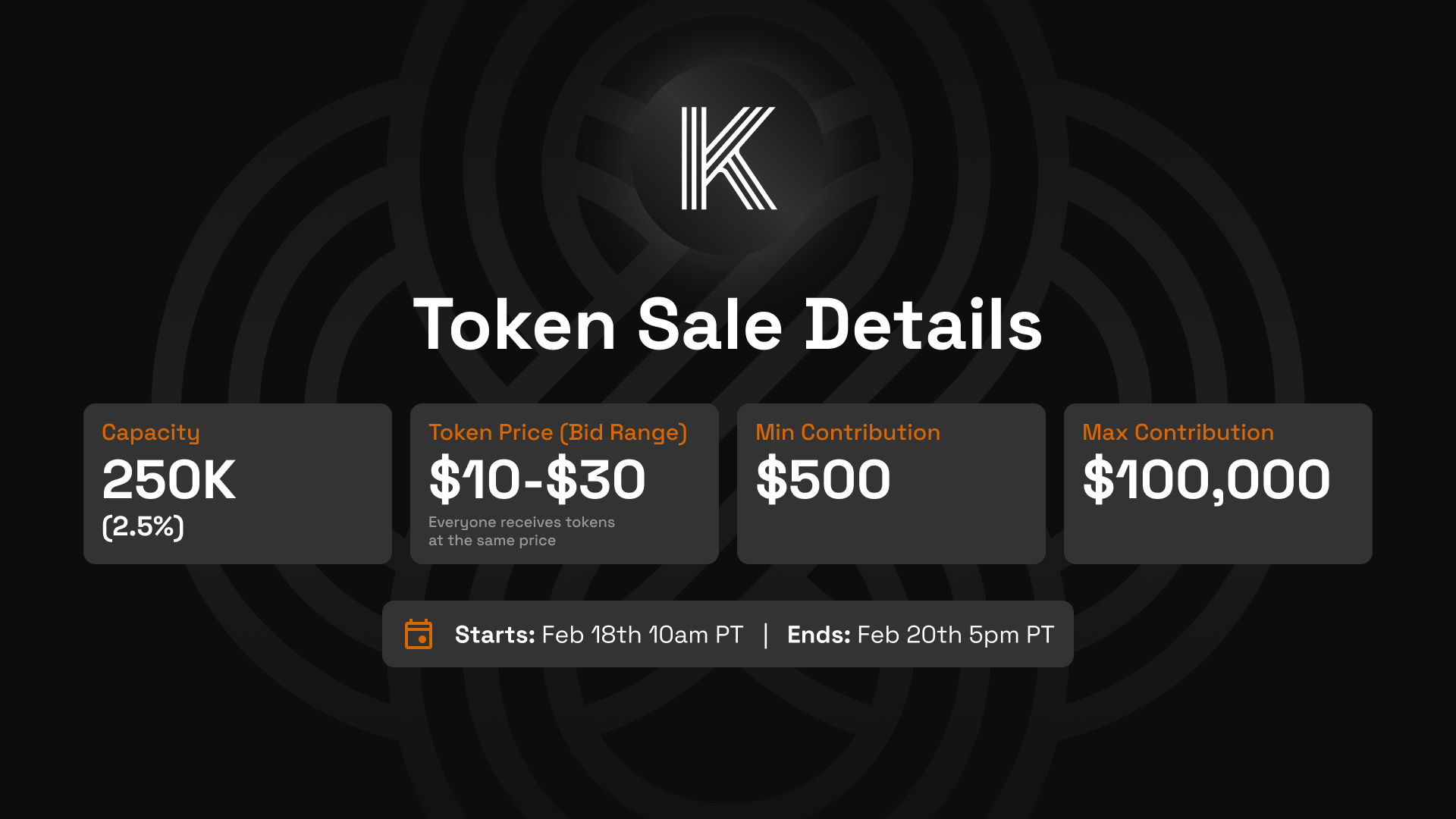Select the Min Contribution label
The image size is (1456, 819).
[x=848, y=432]
